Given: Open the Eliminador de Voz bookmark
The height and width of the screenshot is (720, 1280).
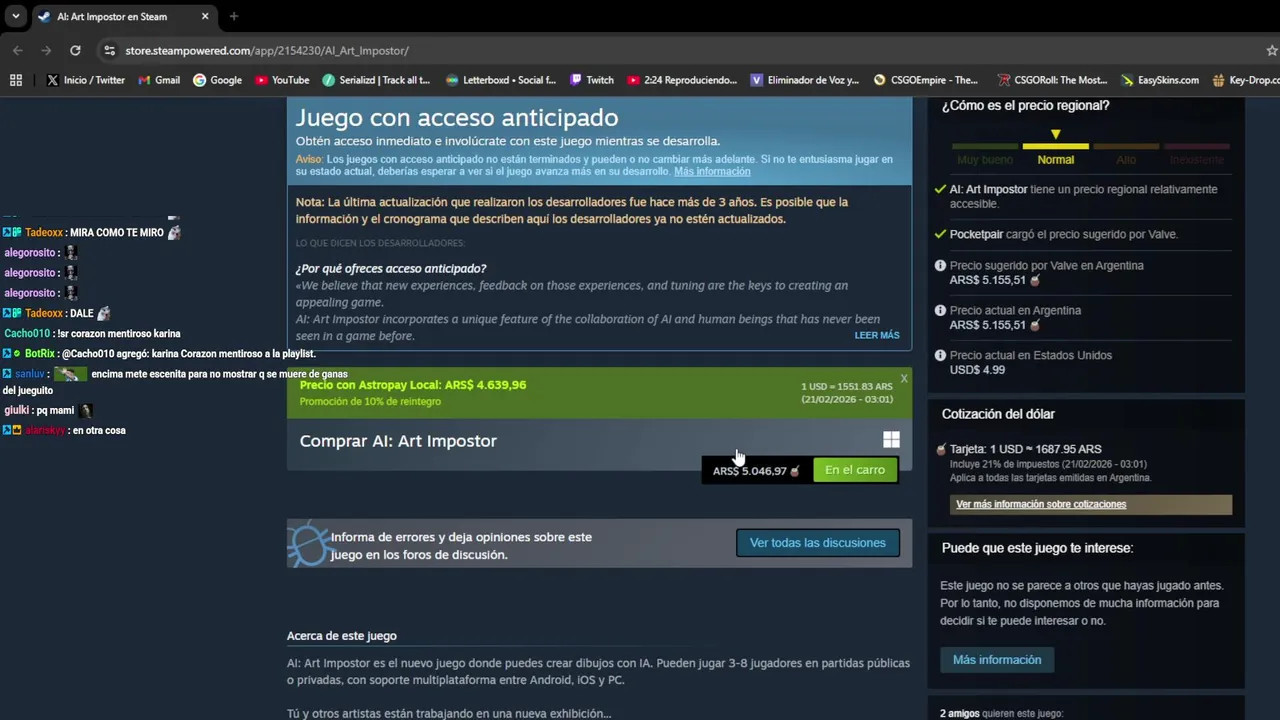Looking at the screenshot, I should 805,80.
